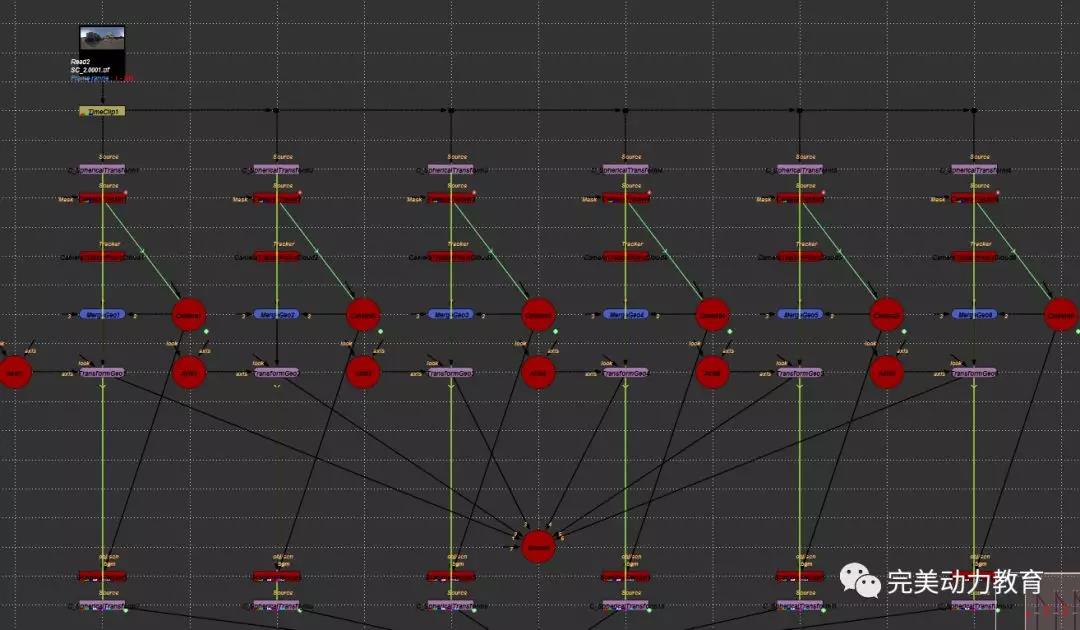Select the Read2 node thumbnail

pyautogui.click(x=102, y=42)
